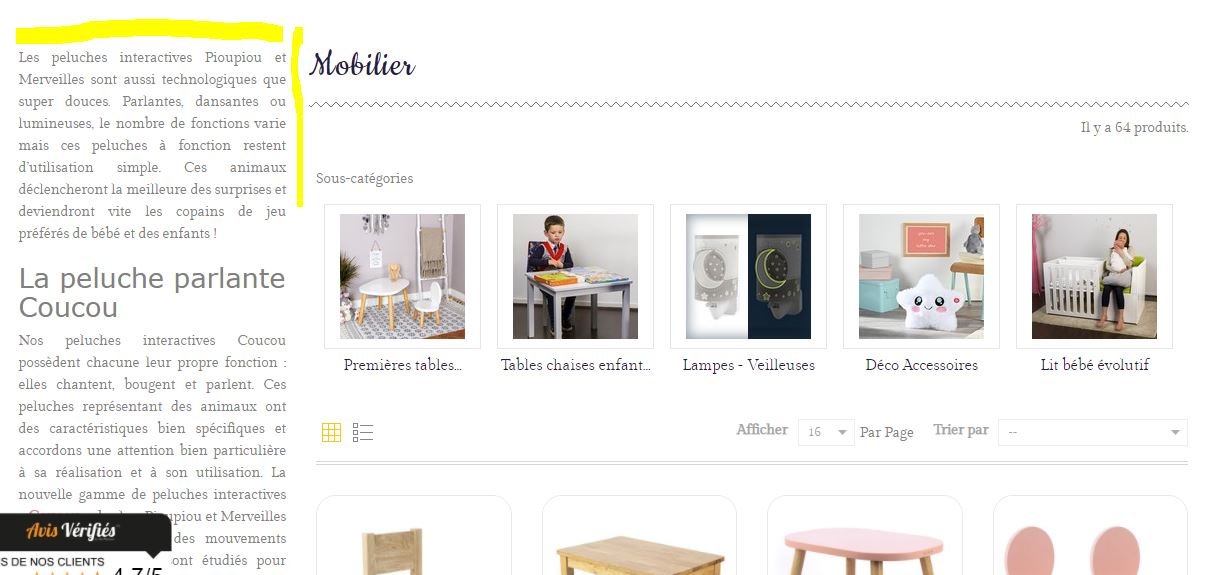Switch to grid view layout
This screenshot has width=1220, height=575.
click(332, 432)
